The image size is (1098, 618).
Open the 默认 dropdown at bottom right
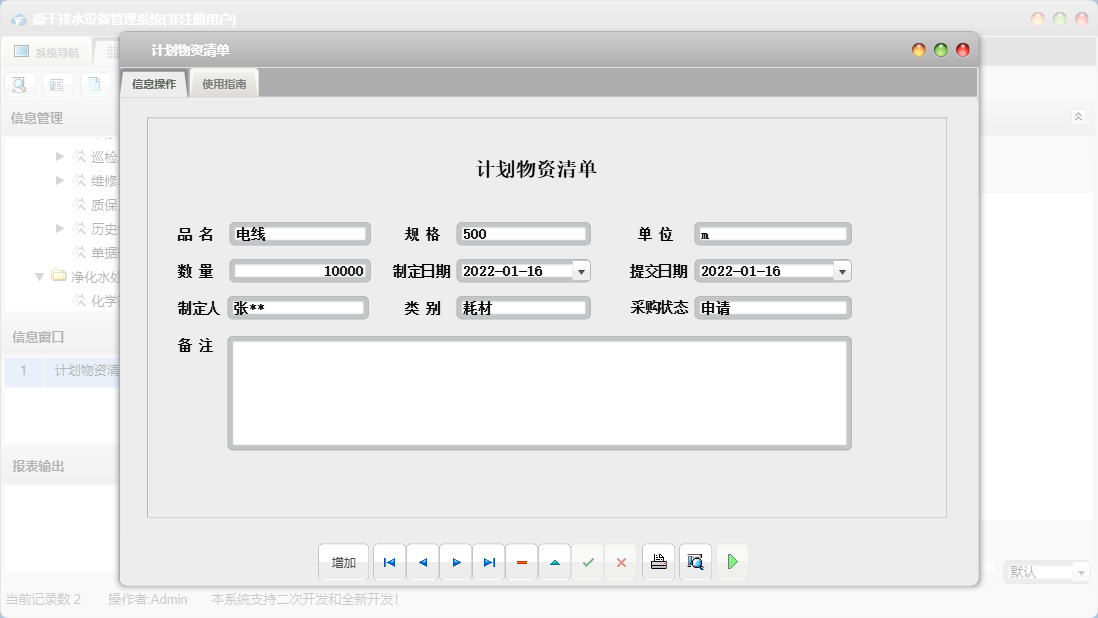click(1081, 572)
